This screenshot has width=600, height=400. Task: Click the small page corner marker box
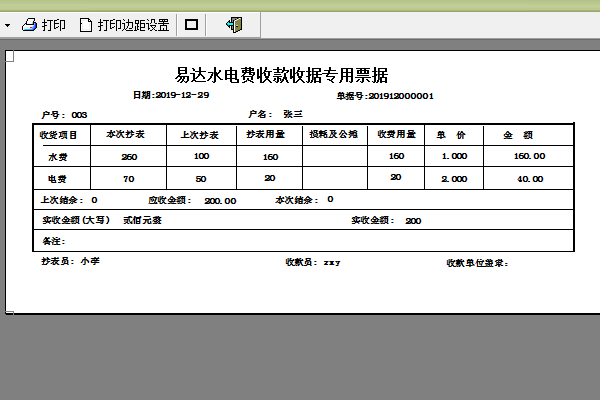pyautogui.click(x=9, y=58)
